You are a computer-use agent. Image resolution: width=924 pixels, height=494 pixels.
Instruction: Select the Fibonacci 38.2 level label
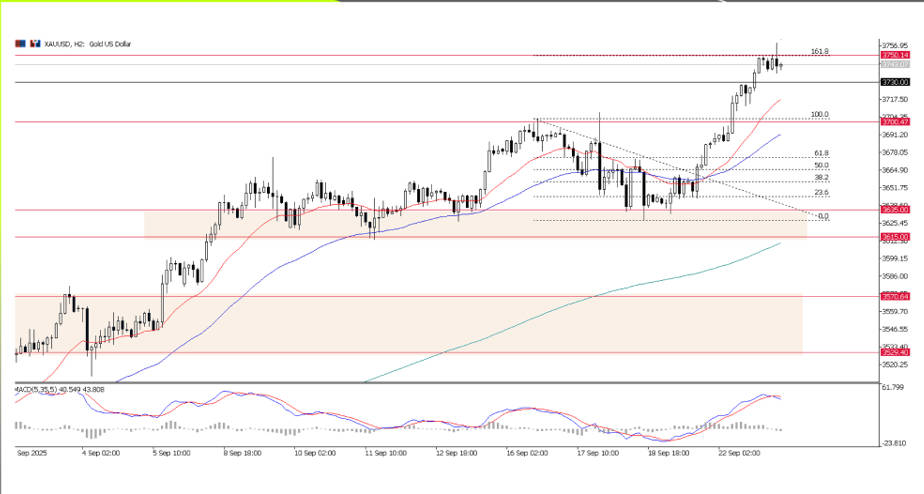tap(821, 177)
